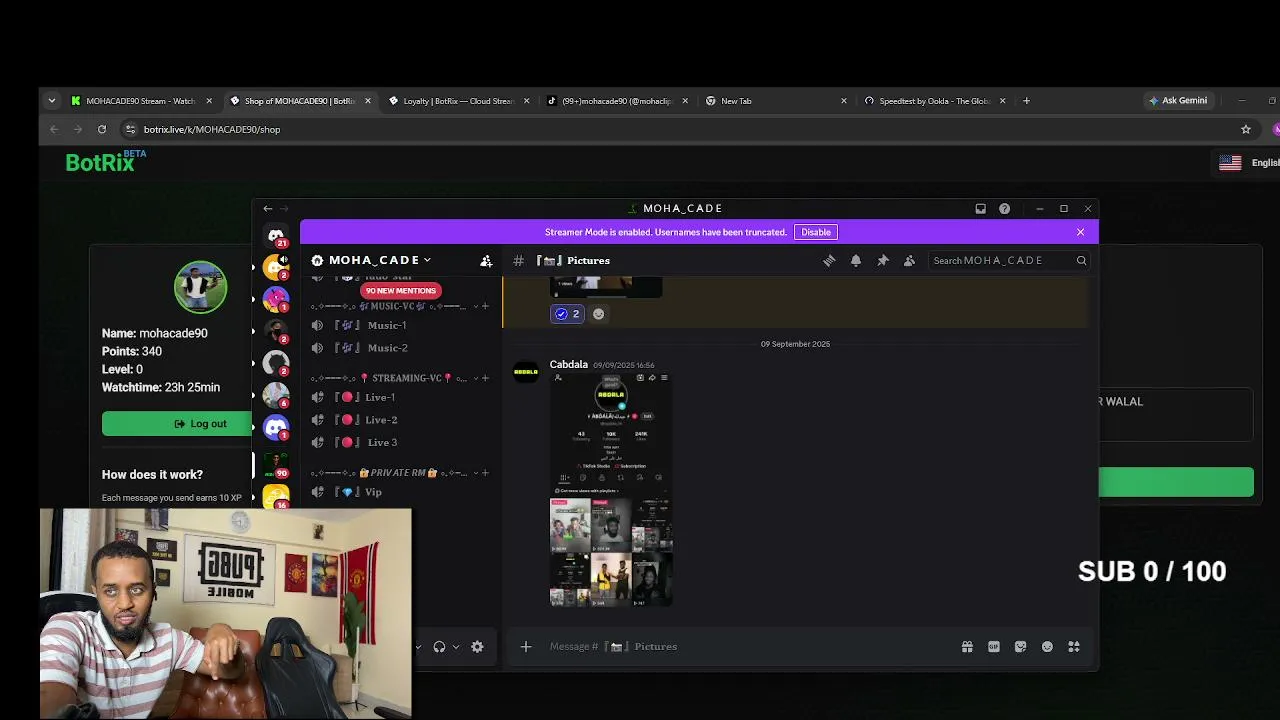
Task: Invite people to MOHA_CADE server icon
Action: 486,260
